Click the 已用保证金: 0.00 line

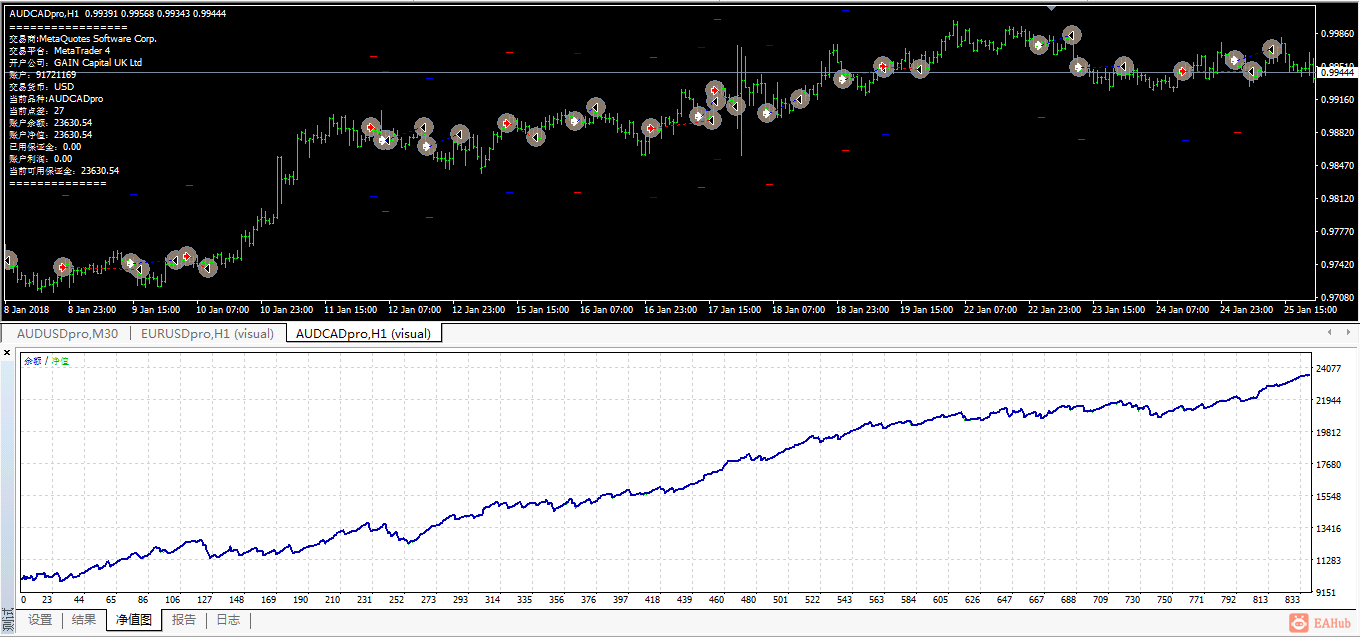pyautogui.click(x=45, y=147)
